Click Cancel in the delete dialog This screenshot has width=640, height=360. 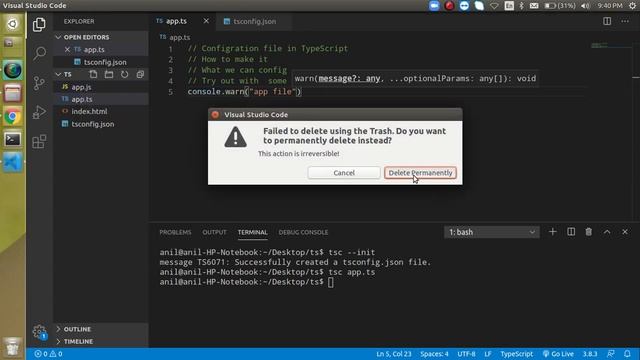pyautogui.click(x=344, y=173)
